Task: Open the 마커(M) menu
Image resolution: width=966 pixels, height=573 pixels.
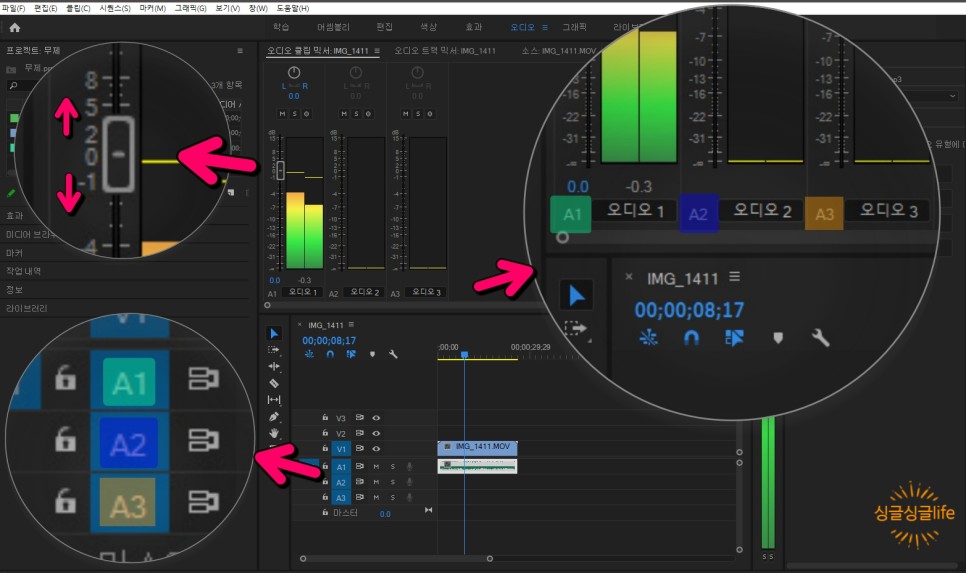Action: [x=152, y=8]
